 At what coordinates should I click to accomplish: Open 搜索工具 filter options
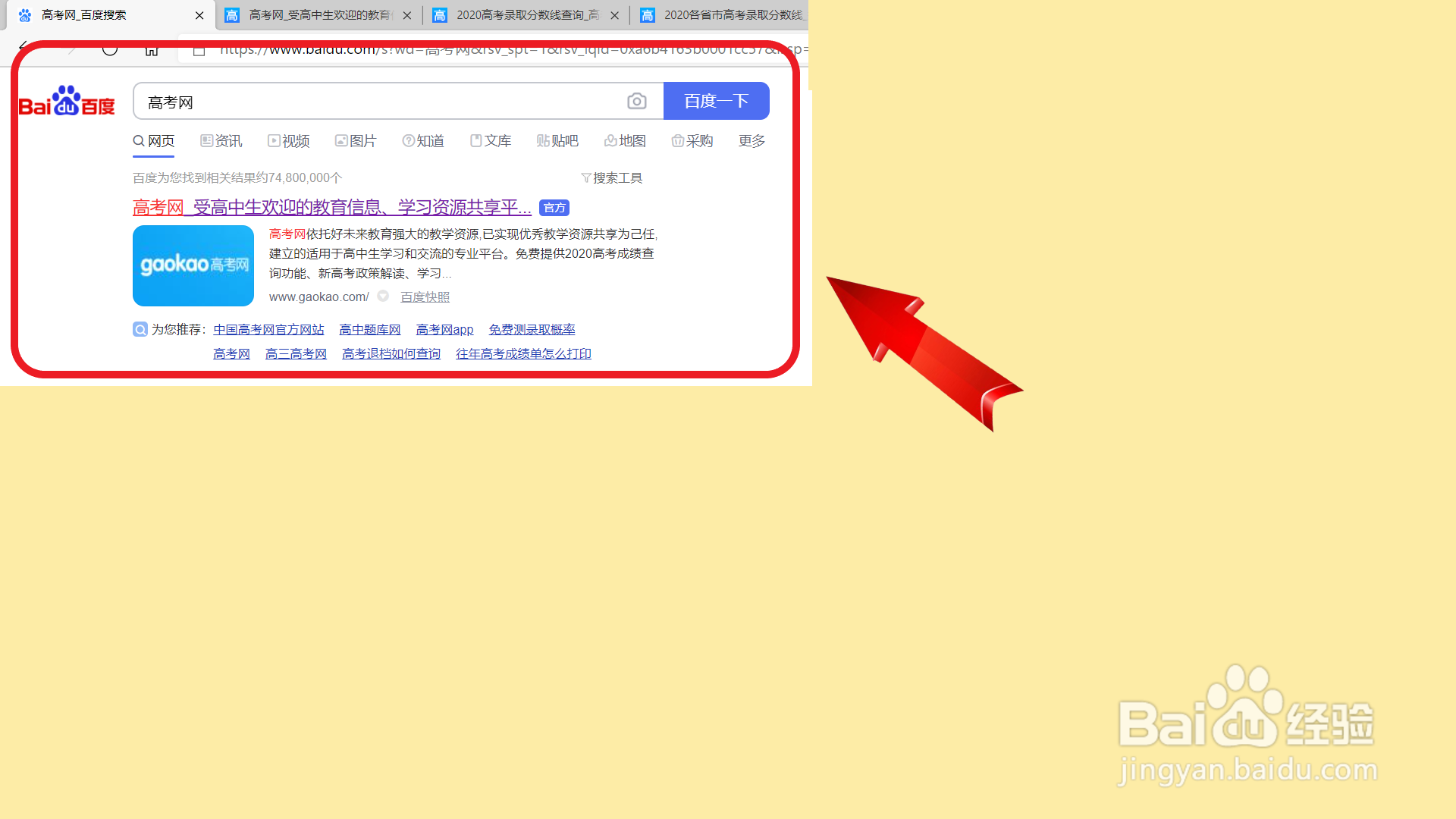coord(612,178)
